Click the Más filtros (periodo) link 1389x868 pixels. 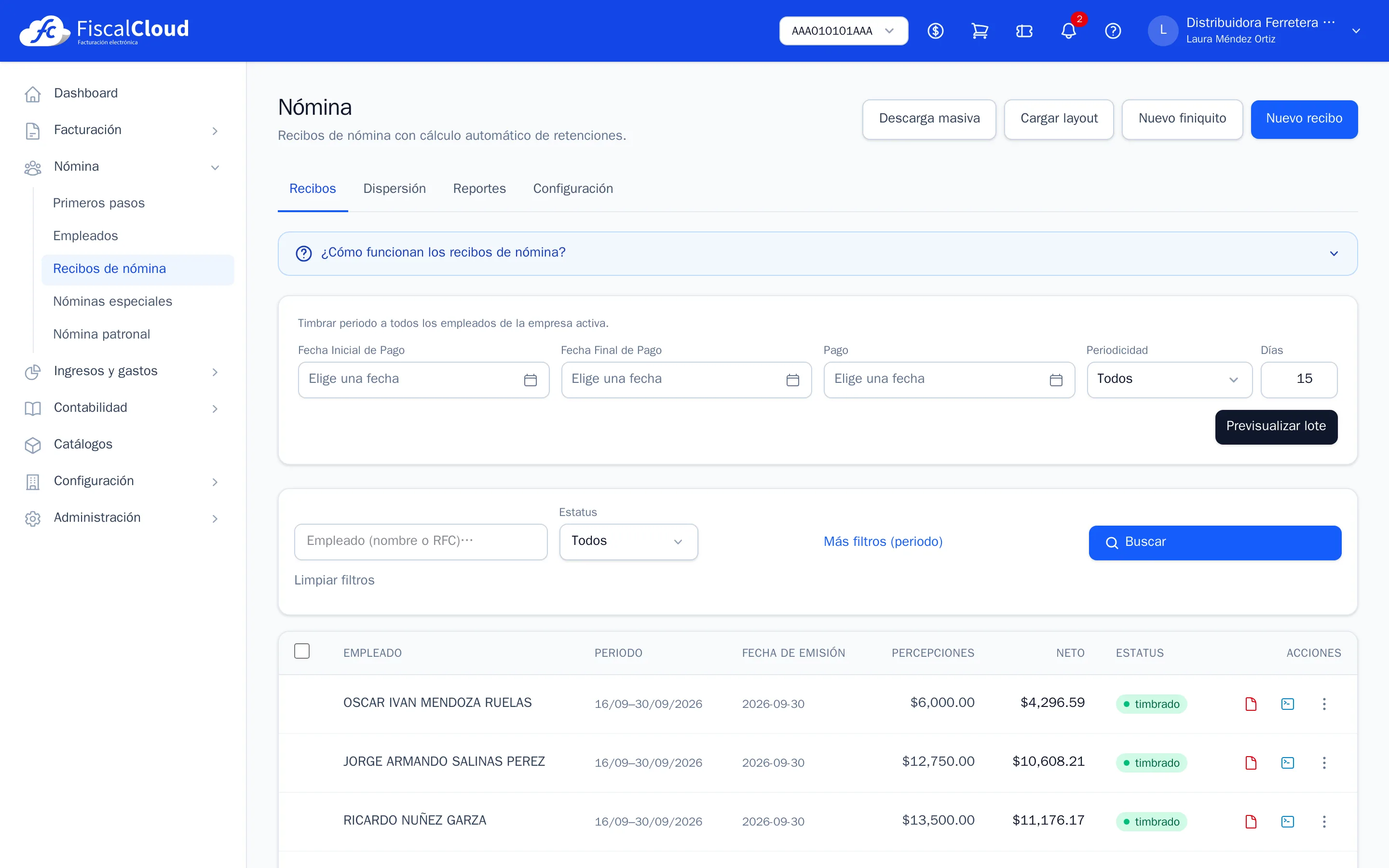coord(883,542)
